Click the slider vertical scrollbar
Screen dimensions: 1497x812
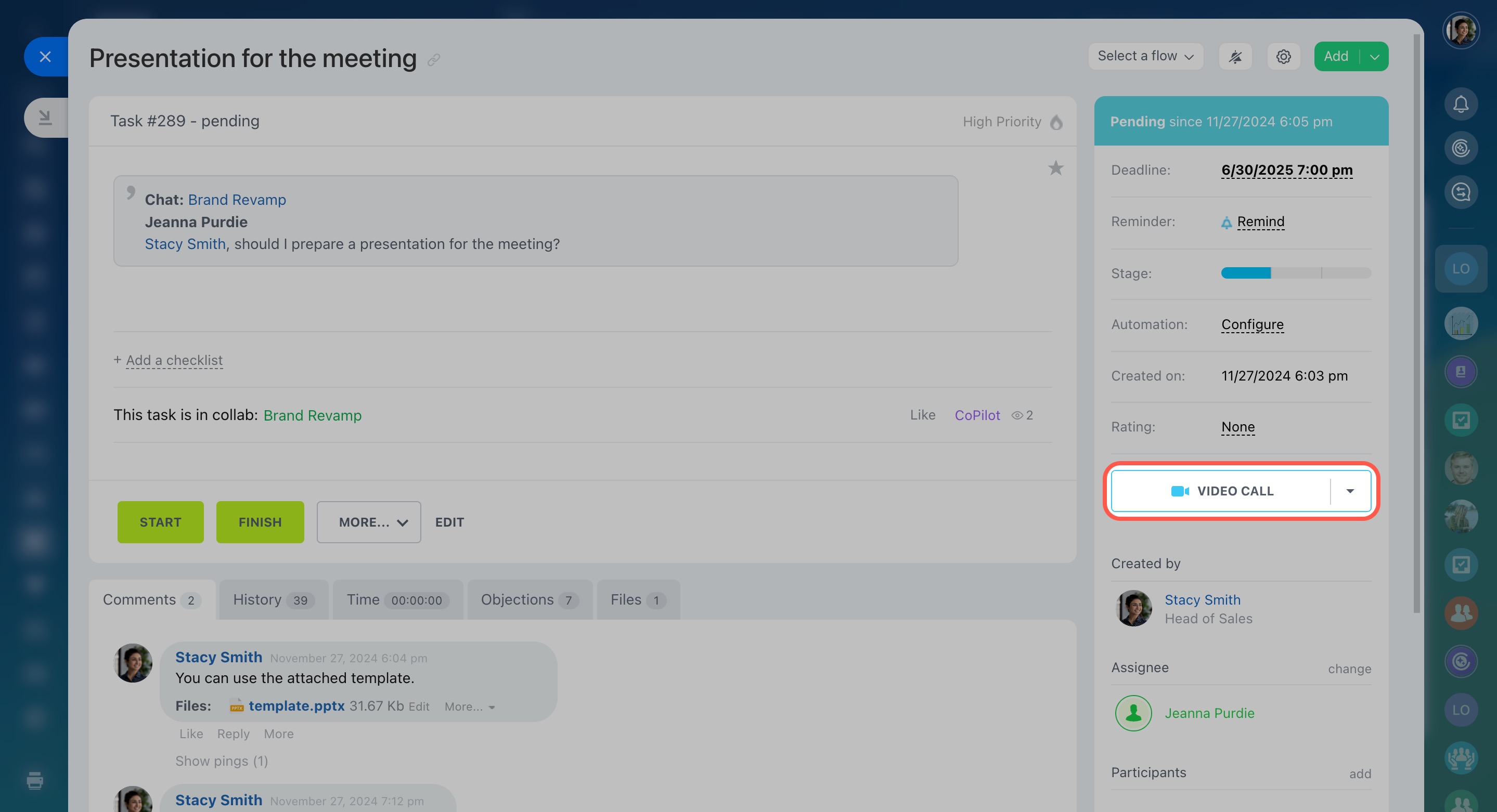(1417, 322)
